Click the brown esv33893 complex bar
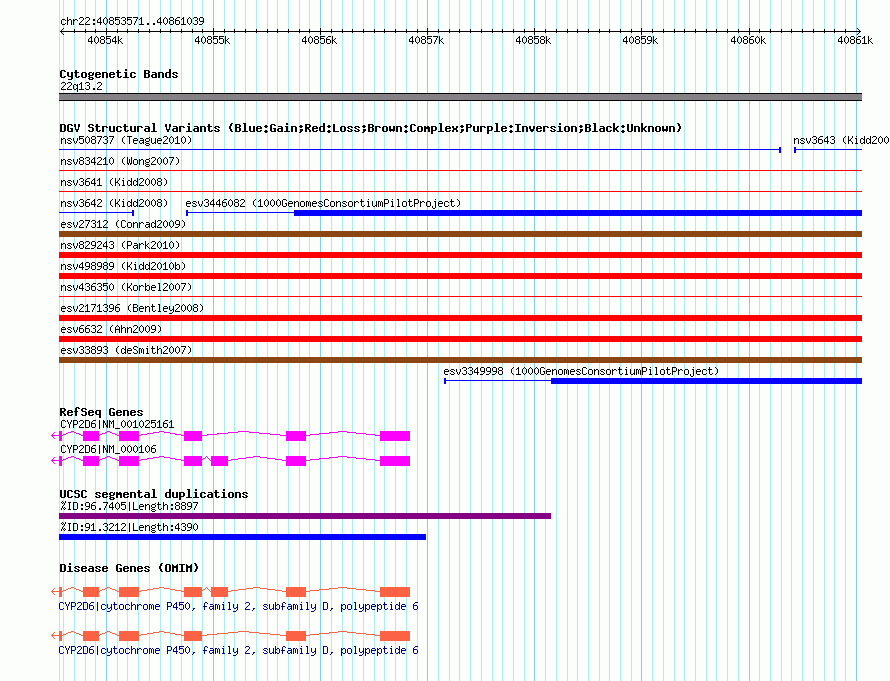 (x=460, y=360)
